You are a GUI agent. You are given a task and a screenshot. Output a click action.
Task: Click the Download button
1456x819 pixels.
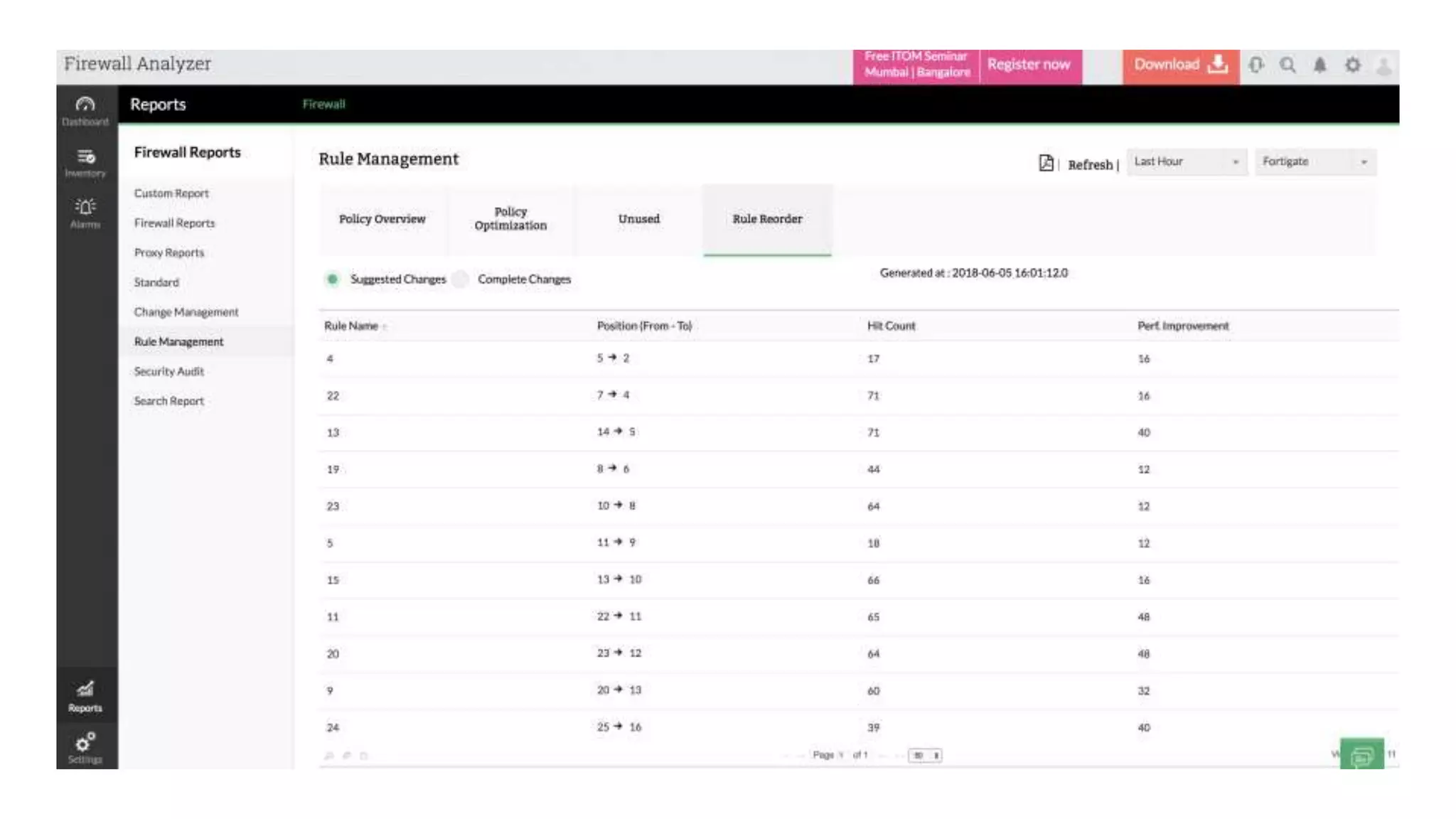pos(1180,65)
